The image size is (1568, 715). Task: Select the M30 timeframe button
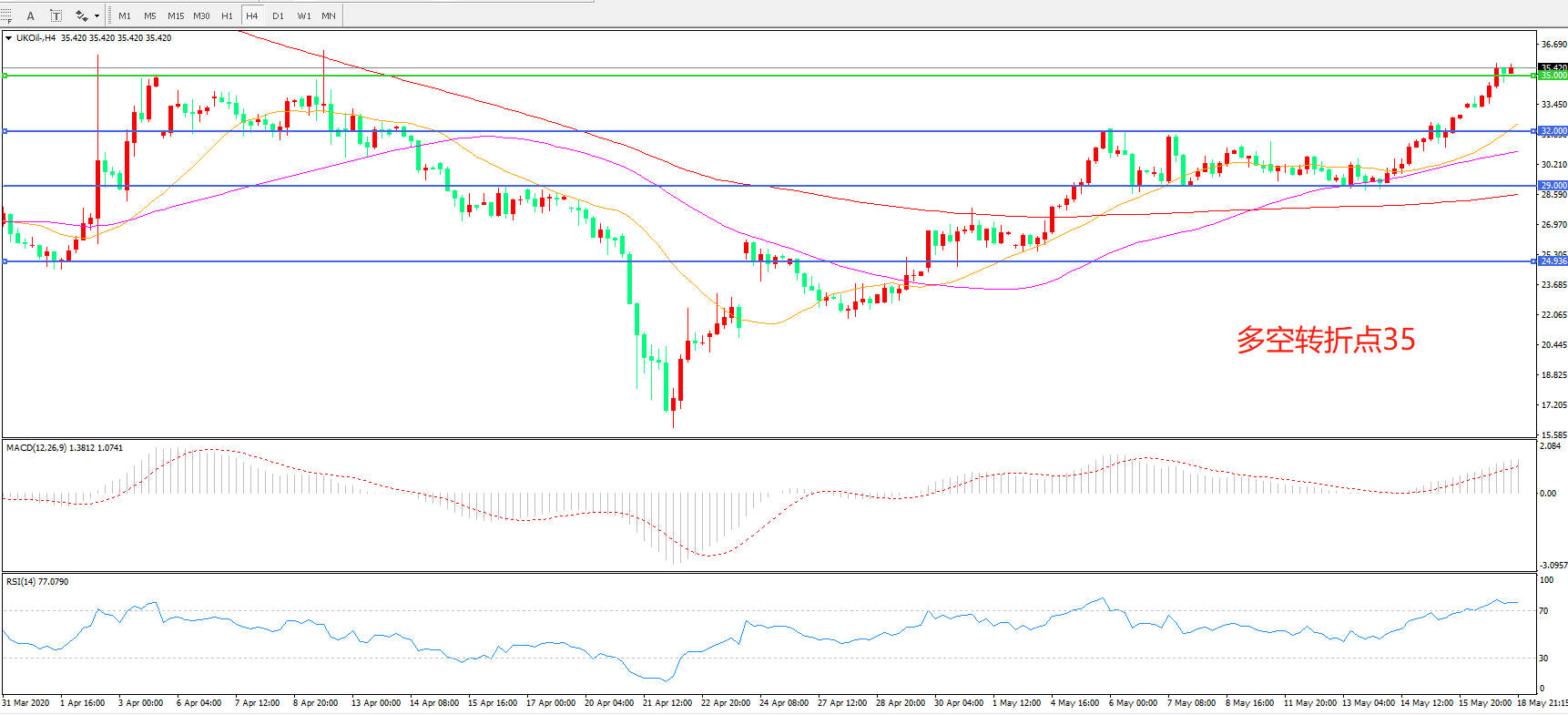(x=201, y=15)
